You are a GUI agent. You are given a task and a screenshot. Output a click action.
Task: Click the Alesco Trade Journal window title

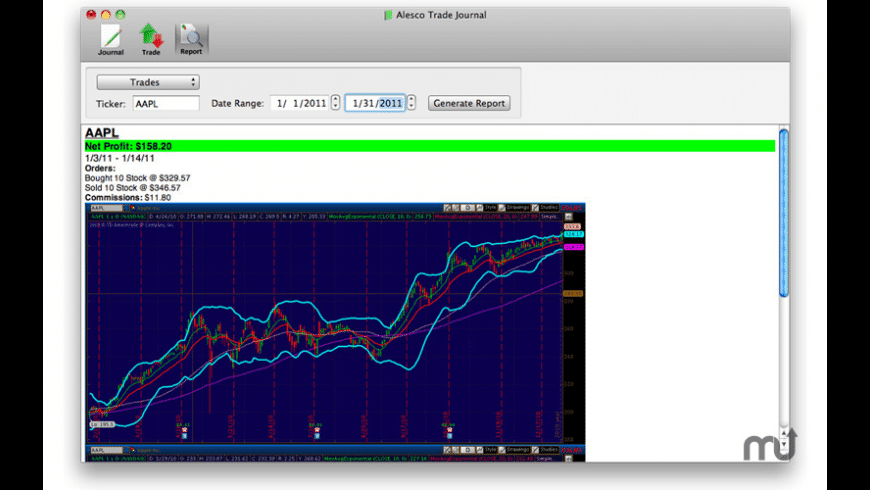coord(441,15)
